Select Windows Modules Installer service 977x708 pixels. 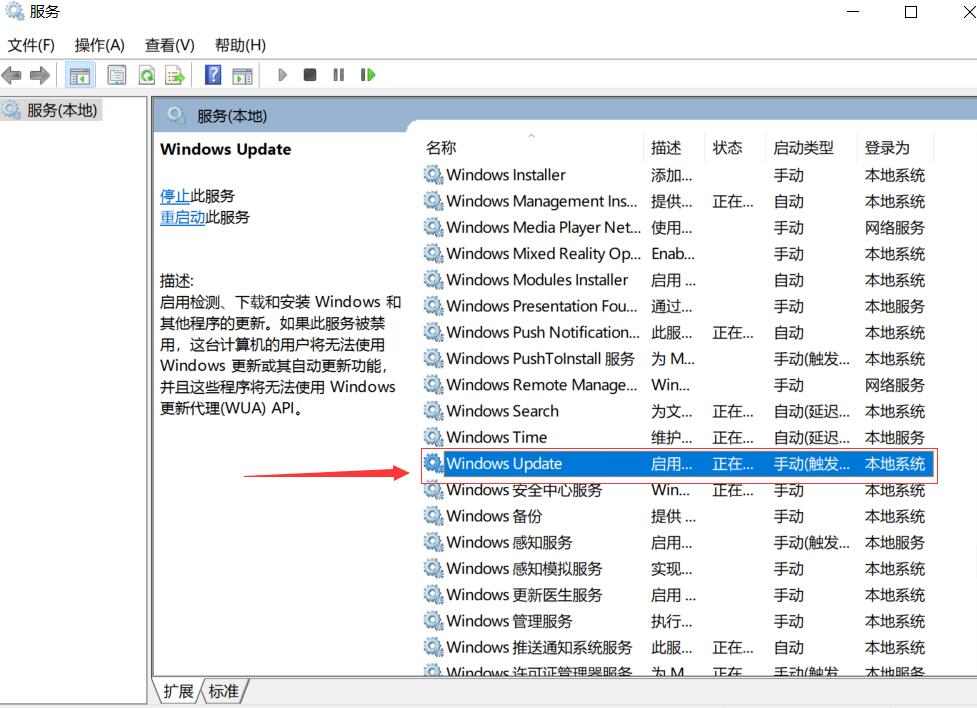click(678, 280)
